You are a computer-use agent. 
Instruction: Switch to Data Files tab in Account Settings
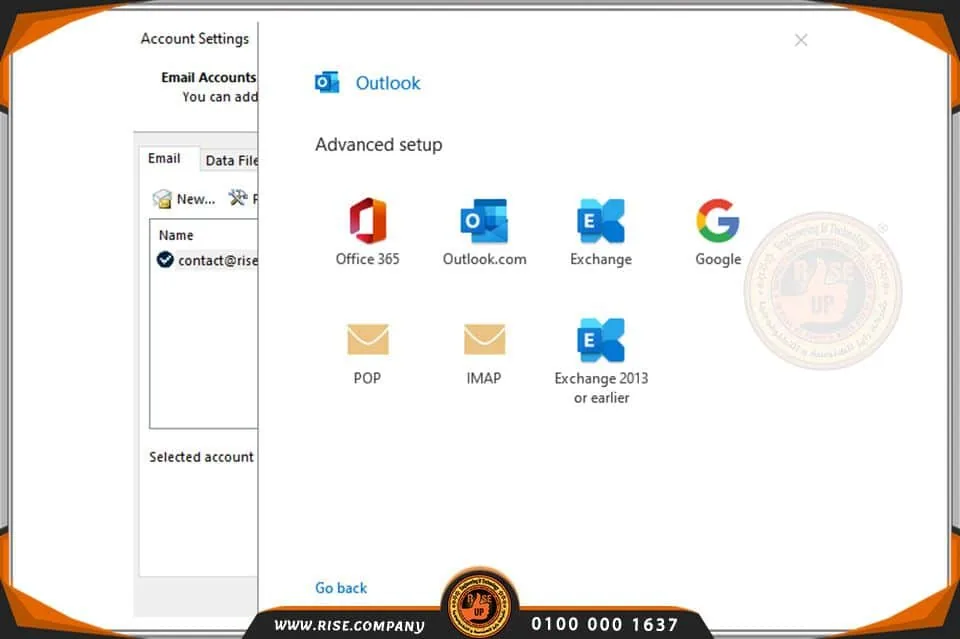[x=231, y=160]
